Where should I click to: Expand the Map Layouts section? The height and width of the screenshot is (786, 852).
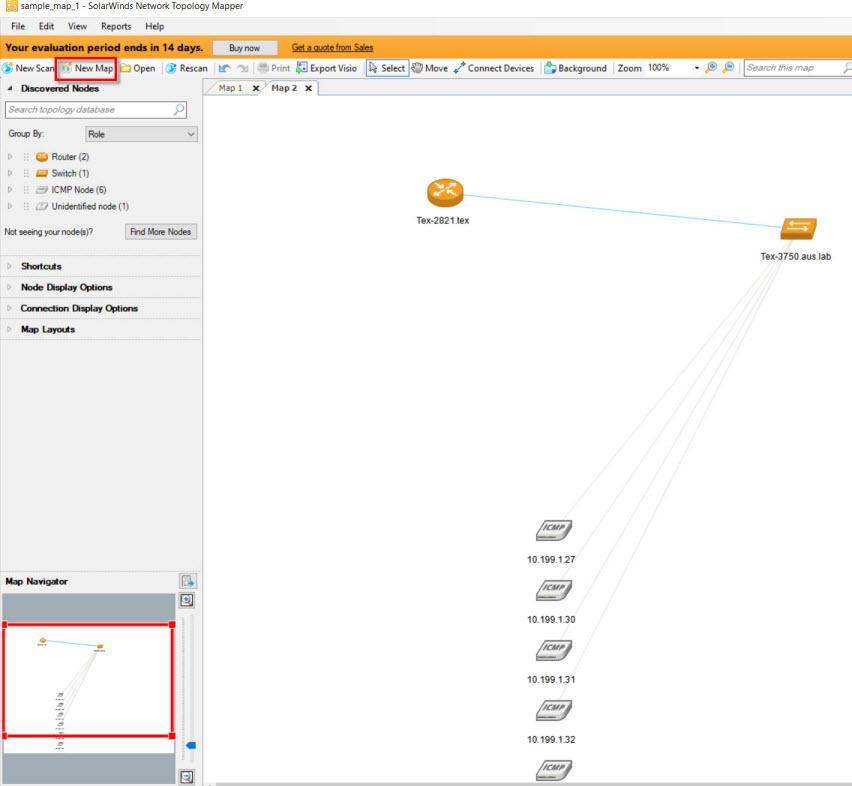click(47, 329)
